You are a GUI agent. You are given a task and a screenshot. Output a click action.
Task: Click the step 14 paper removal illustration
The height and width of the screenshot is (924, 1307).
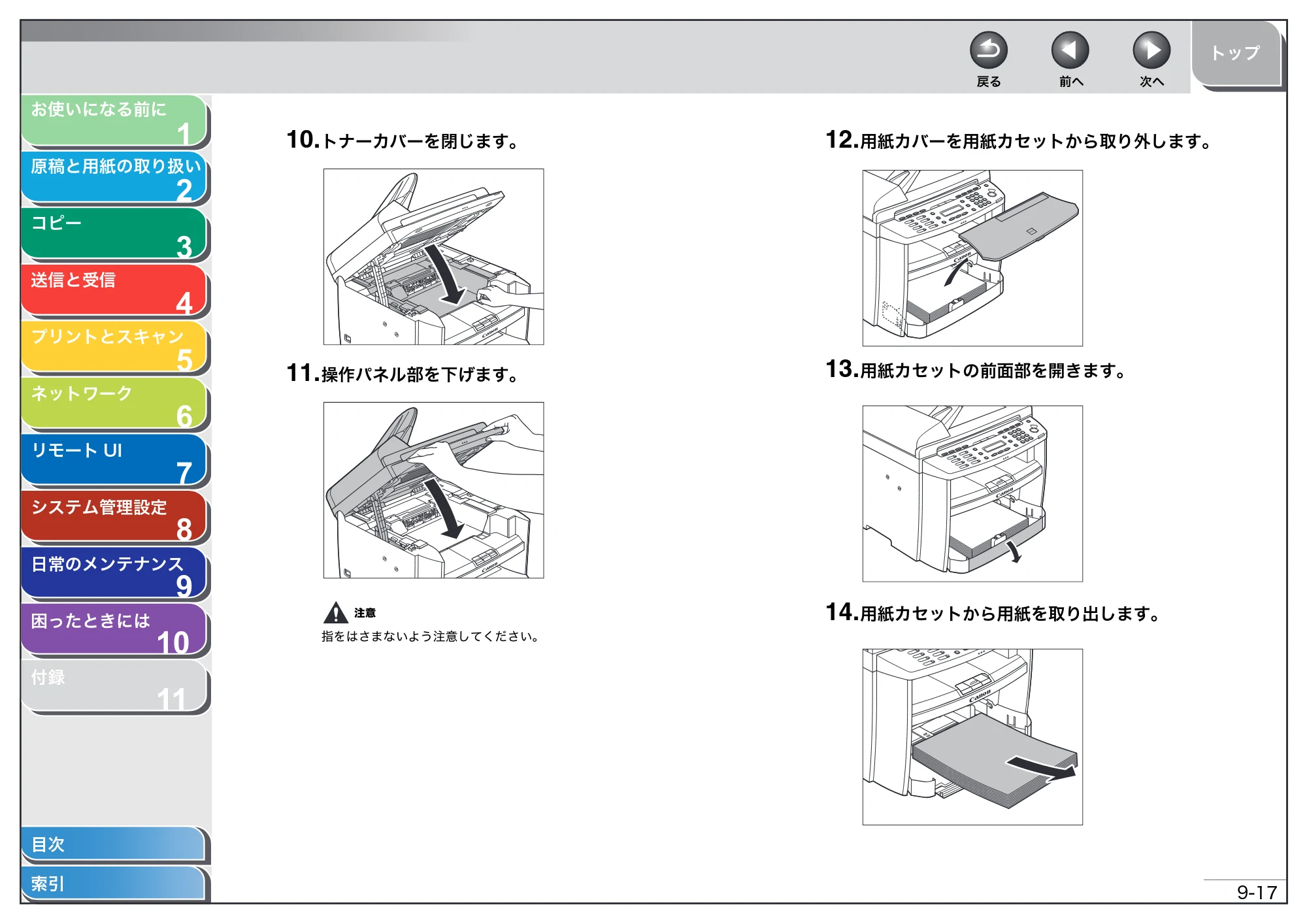tap(972, 737)
